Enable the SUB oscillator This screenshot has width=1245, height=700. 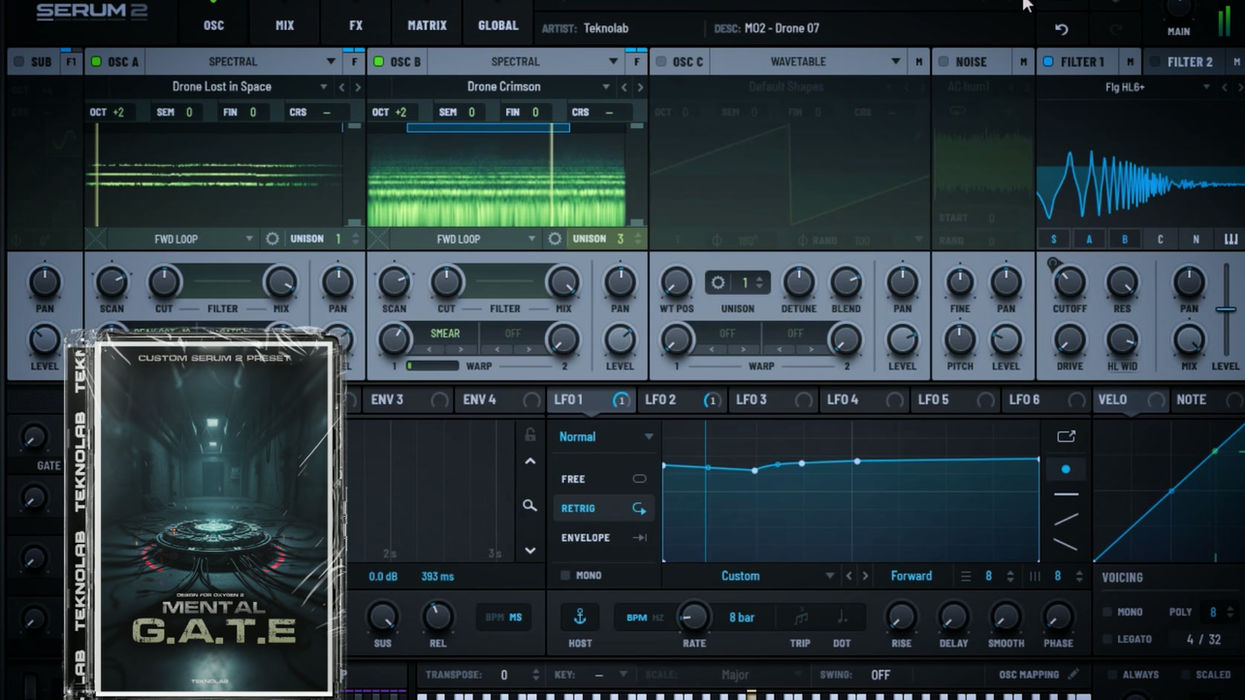click(18, 62)
